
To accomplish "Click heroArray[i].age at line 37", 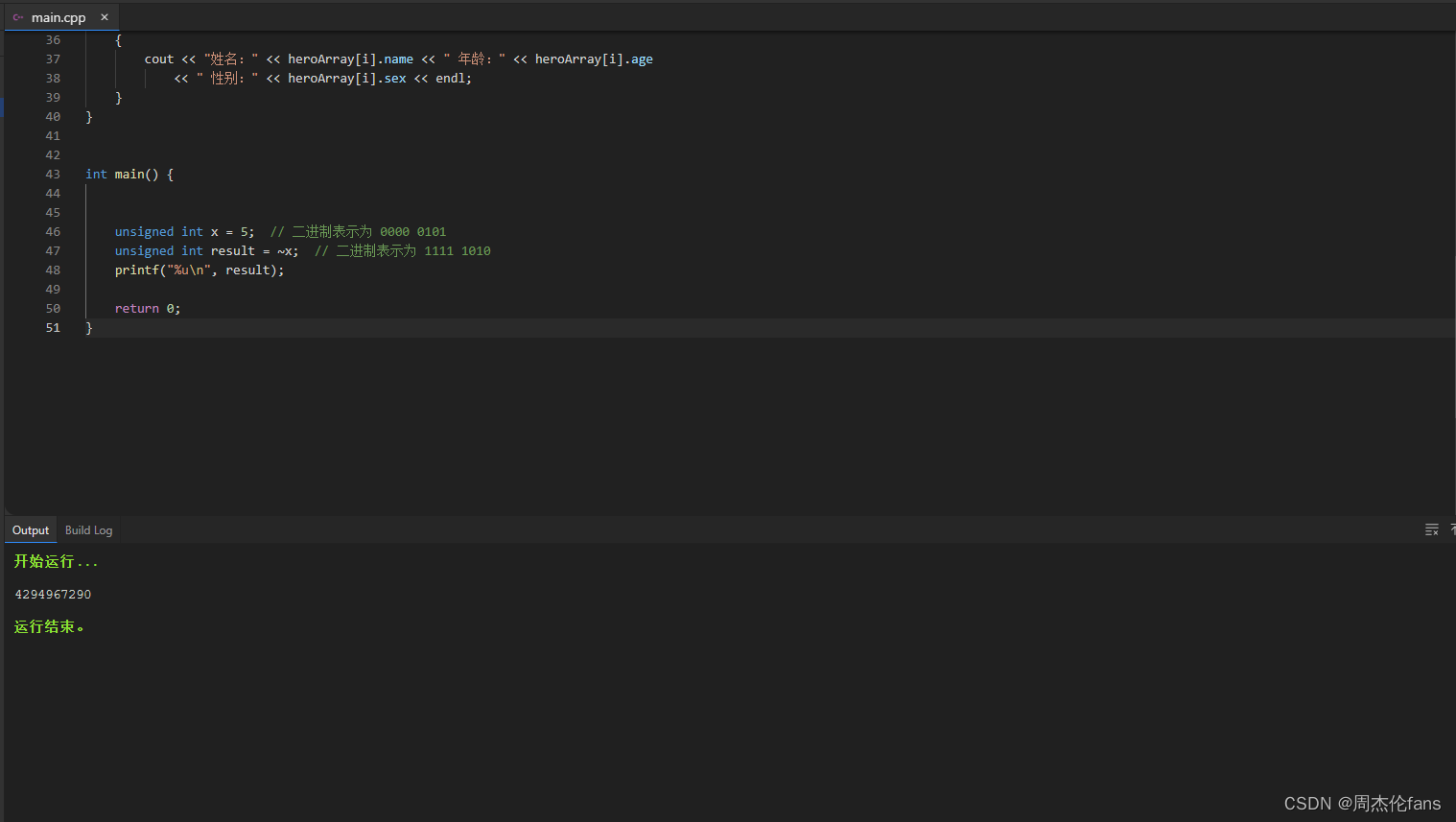I will coord(594,59).
